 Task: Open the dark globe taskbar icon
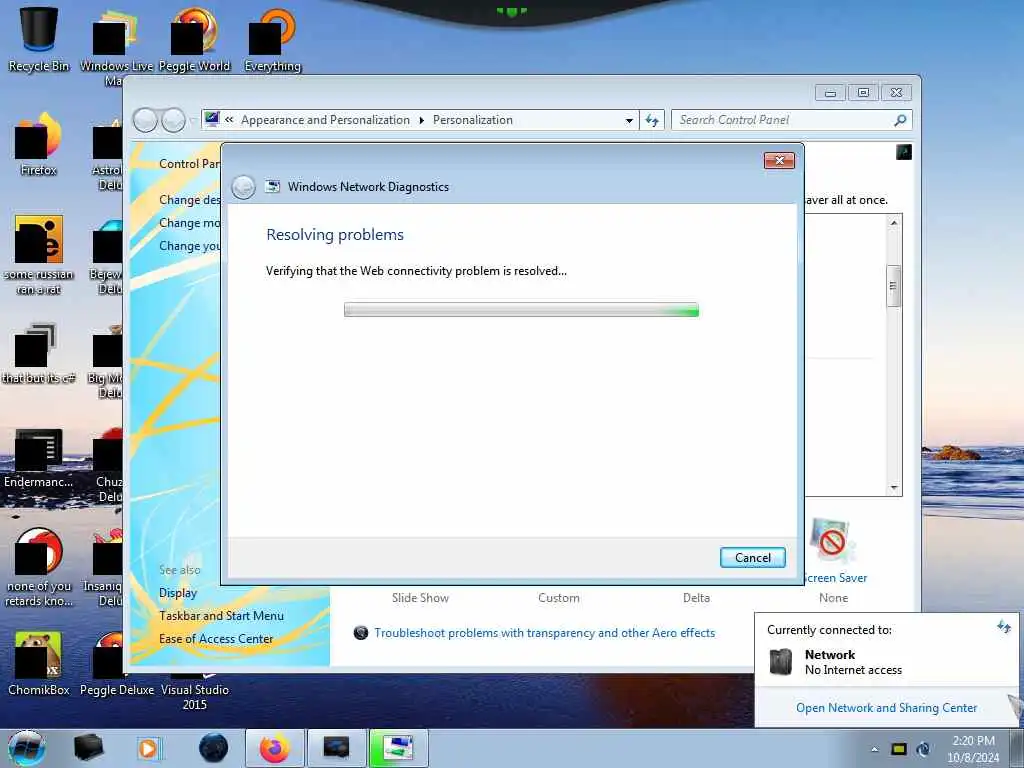214,748
